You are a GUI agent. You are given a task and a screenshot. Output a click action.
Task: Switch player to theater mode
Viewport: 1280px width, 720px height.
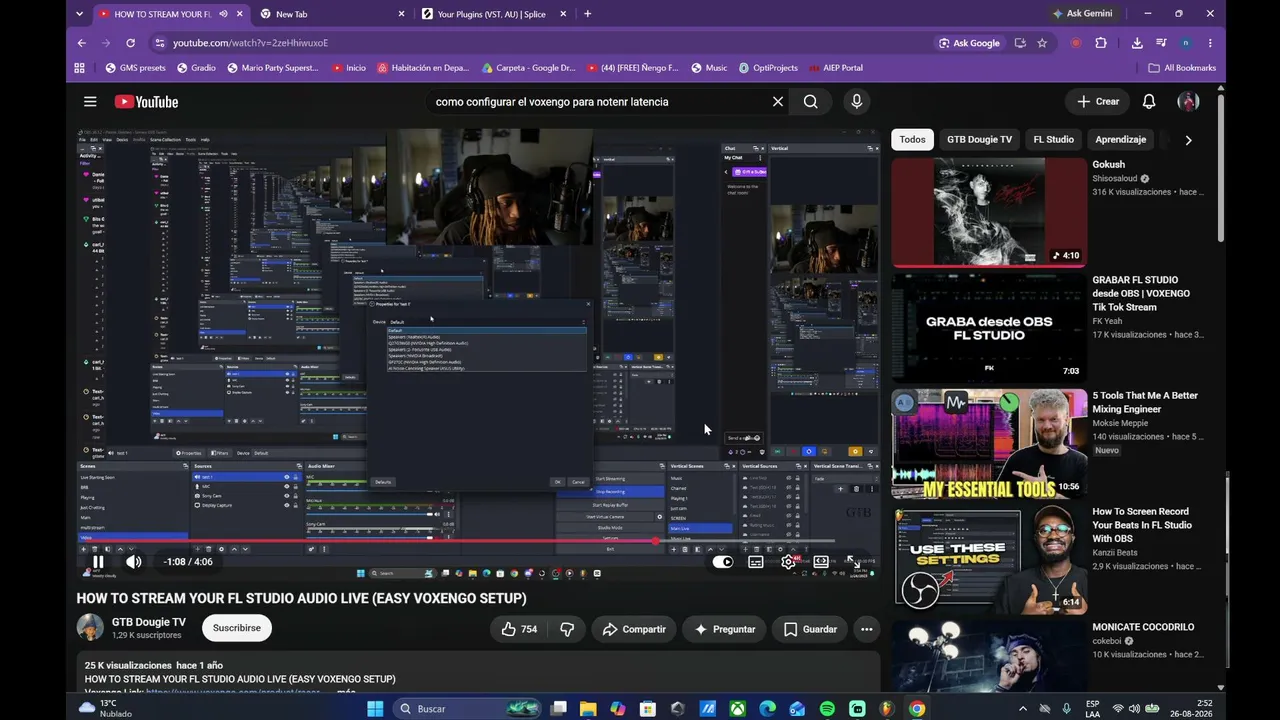pyautogui.click(x=821, y=562)
